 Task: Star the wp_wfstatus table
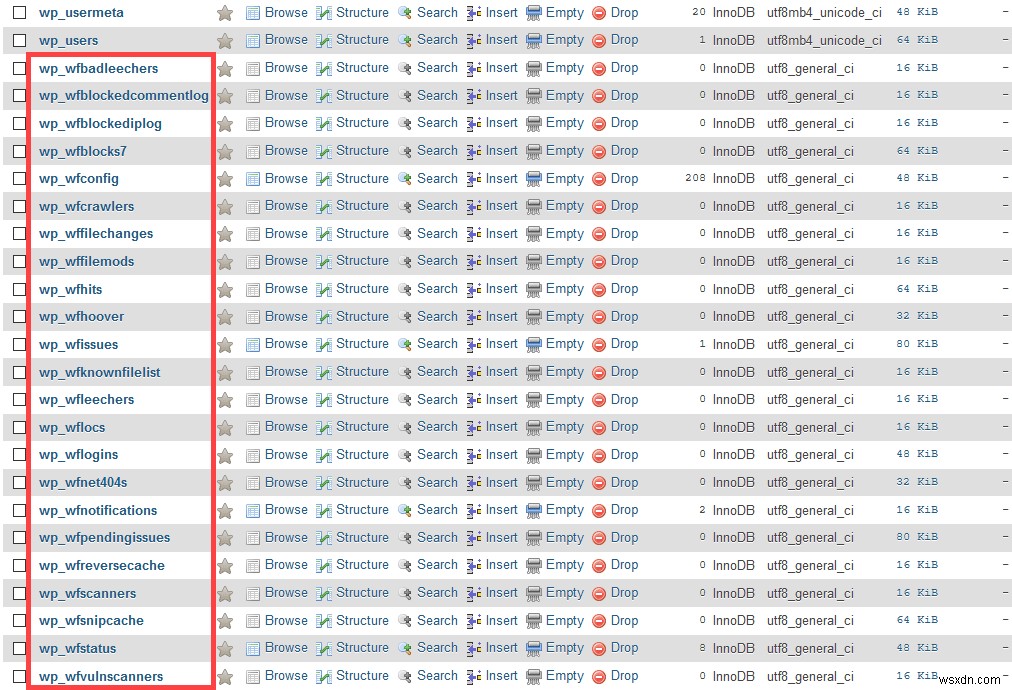coord(225,648)
